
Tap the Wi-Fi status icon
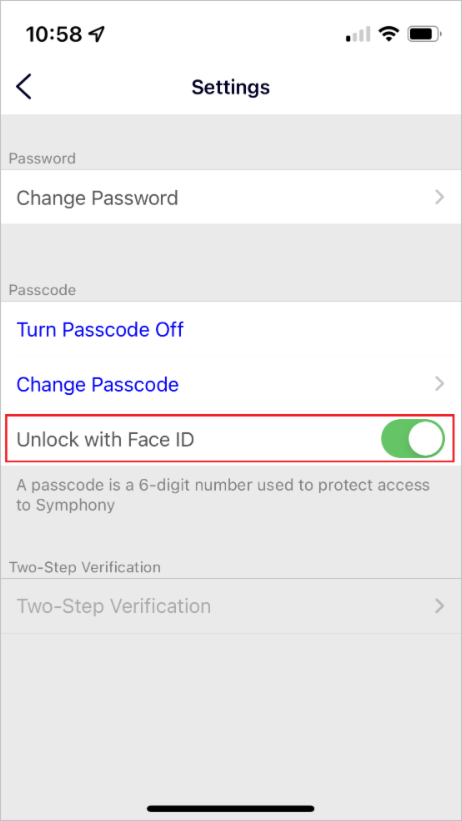pos(389,35)
